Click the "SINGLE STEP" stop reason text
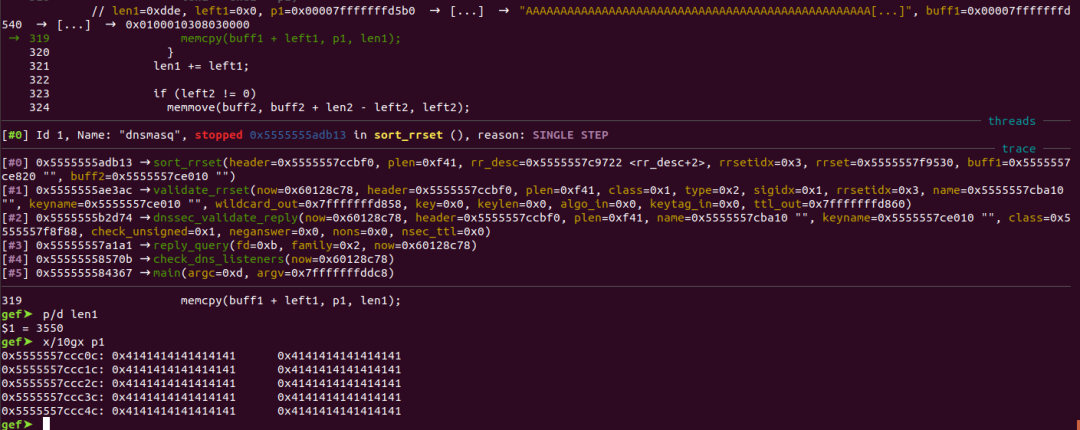 [x=570, y=135]
